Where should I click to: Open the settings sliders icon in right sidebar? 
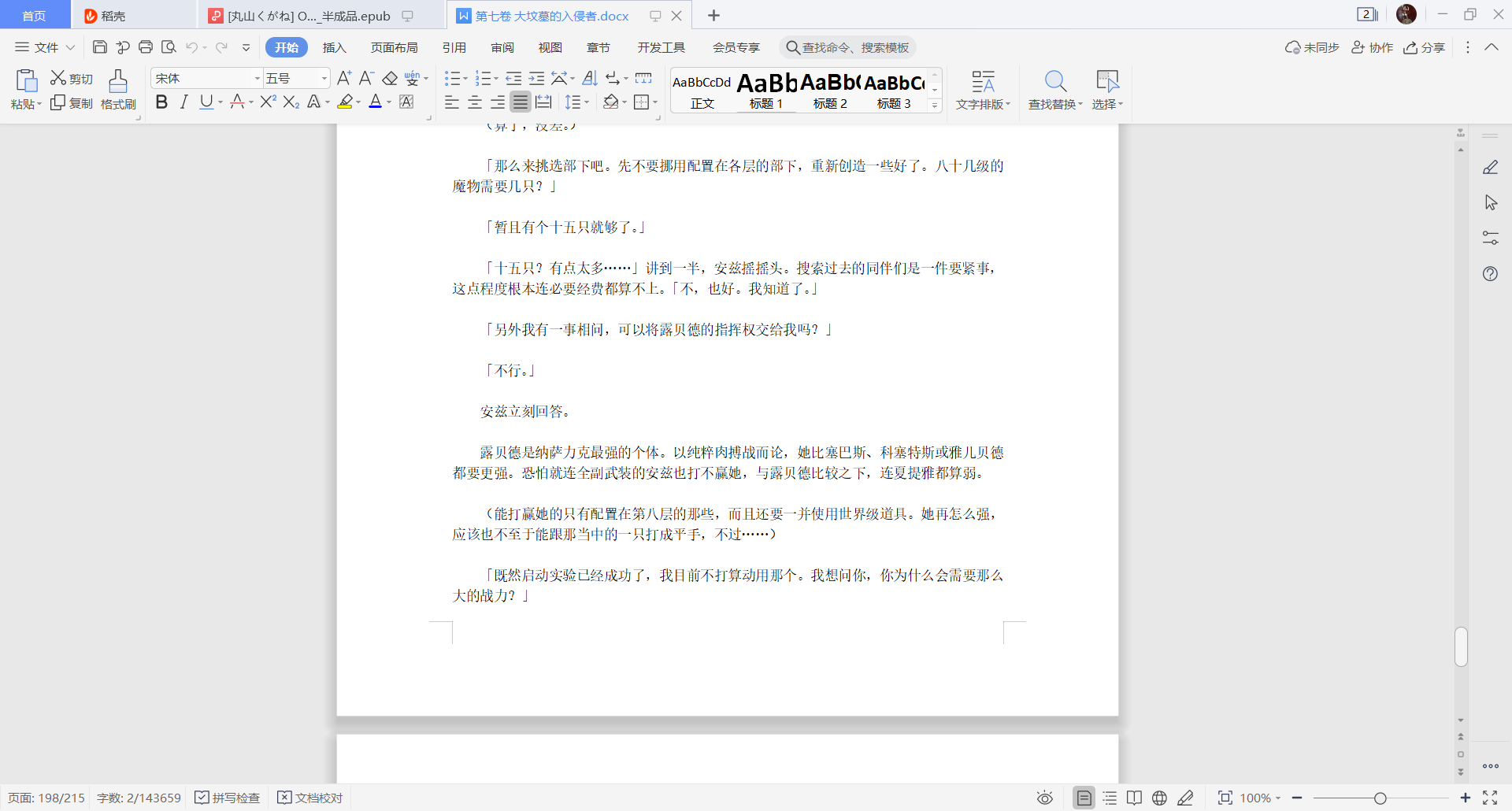[x=1490, y=238]
